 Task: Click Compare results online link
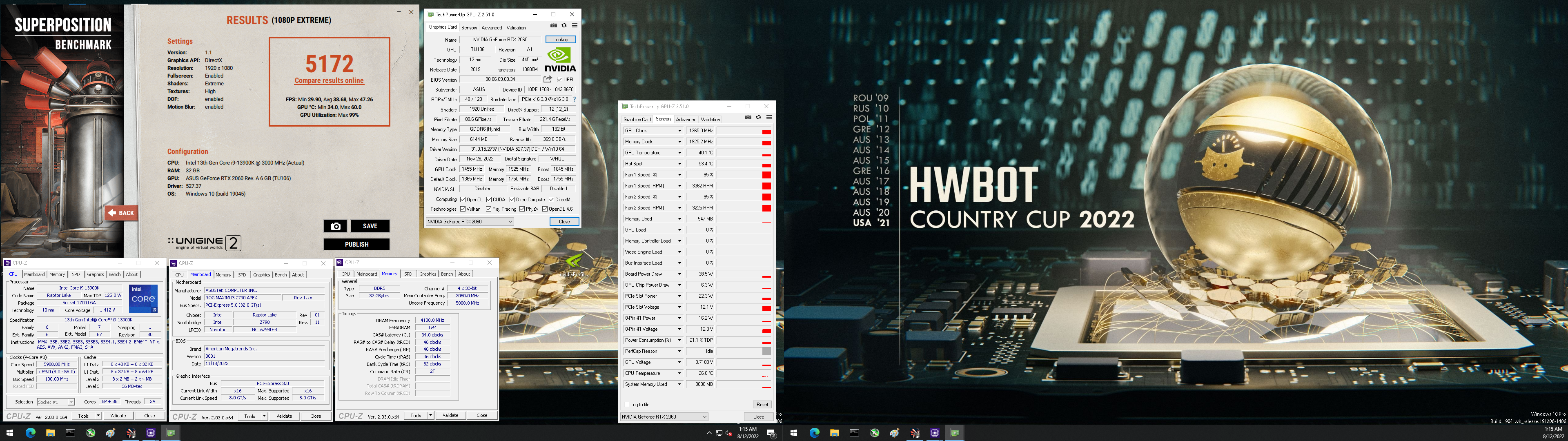(329, 80)
